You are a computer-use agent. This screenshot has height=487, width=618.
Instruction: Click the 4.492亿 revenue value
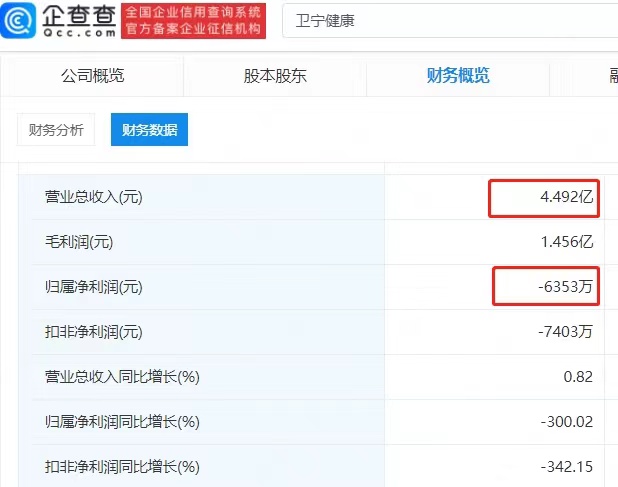click(566, 197)
